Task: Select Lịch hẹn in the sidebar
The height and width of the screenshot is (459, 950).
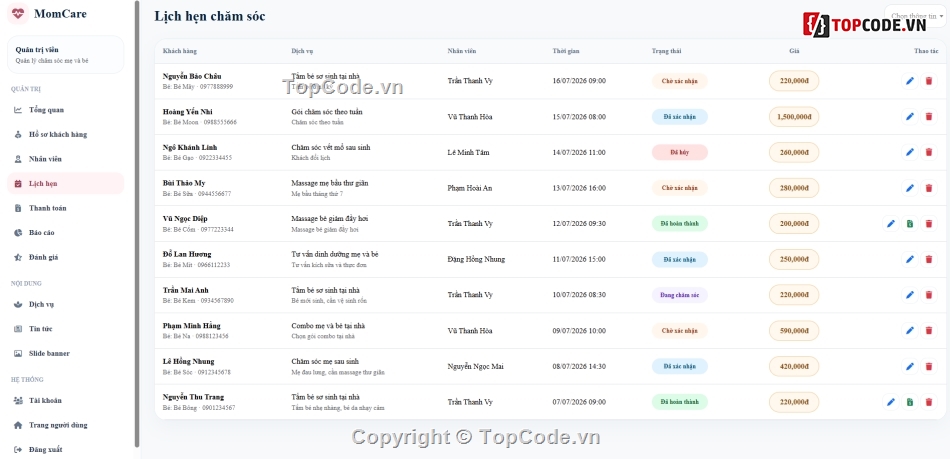Action: (65, 183)
